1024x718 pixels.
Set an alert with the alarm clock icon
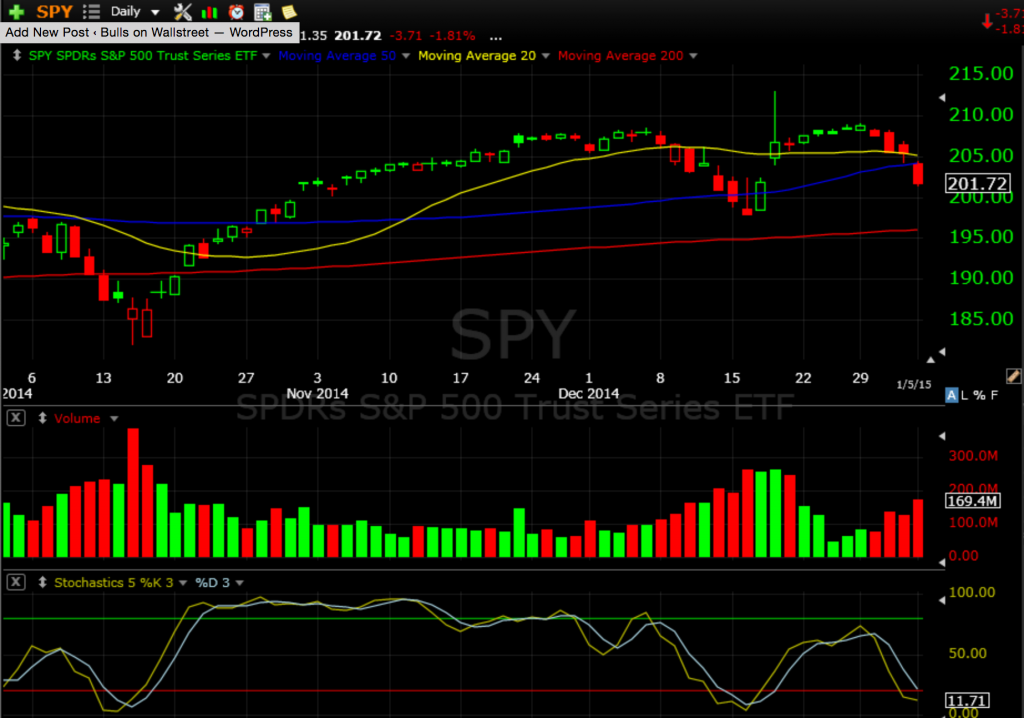pyautogui.click(x=236, y=12)
